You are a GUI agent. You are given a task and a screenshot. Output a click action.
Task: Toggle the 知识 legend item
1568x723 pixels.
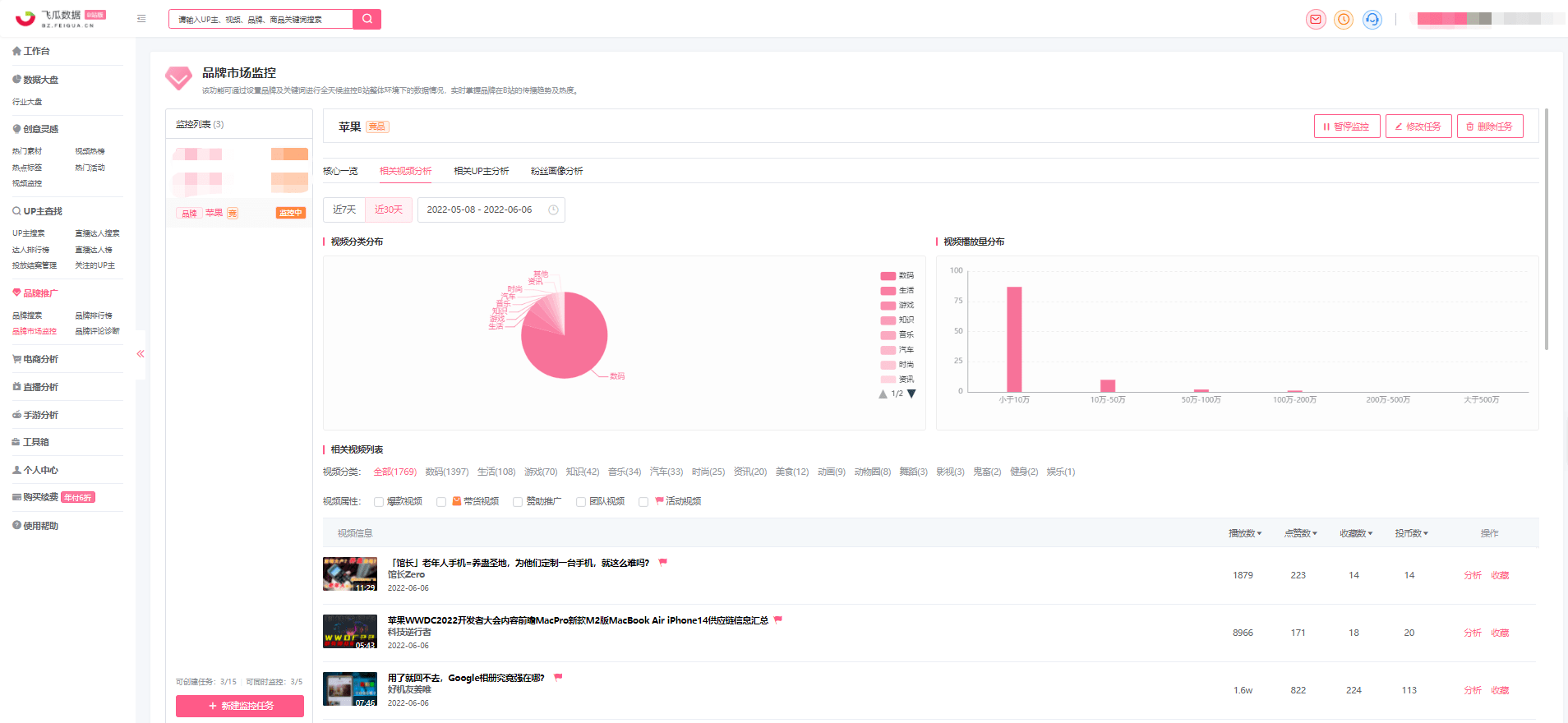point(897,320)
